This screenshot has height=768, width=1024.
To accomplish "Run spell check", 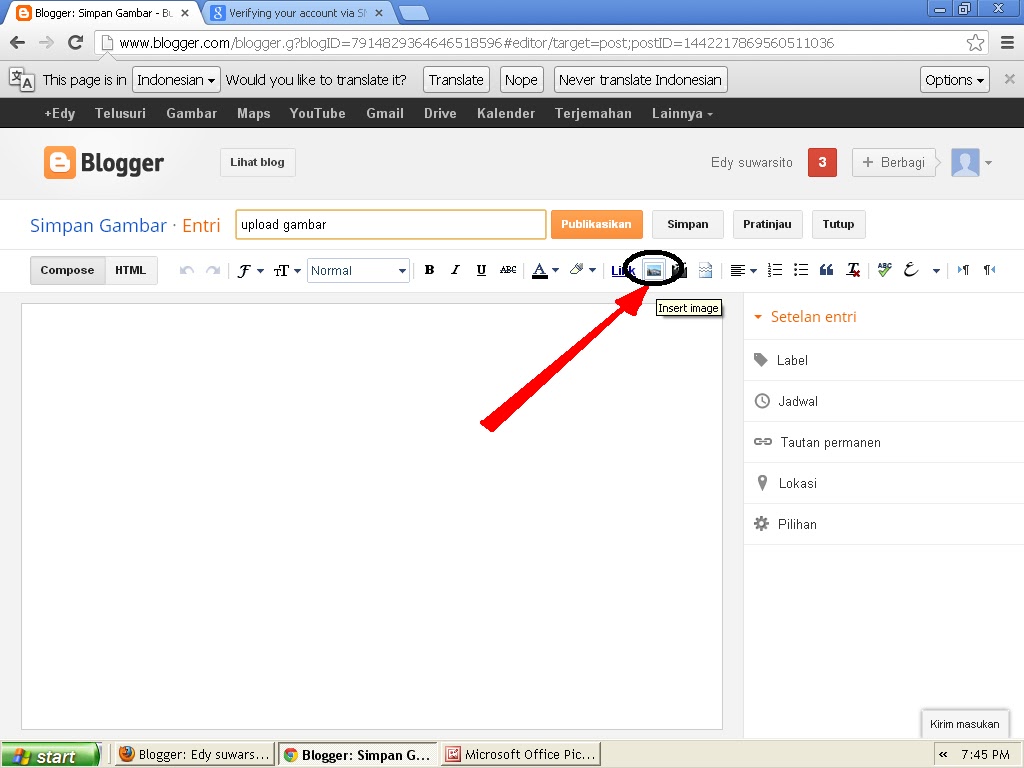I will tap(884, 269).
